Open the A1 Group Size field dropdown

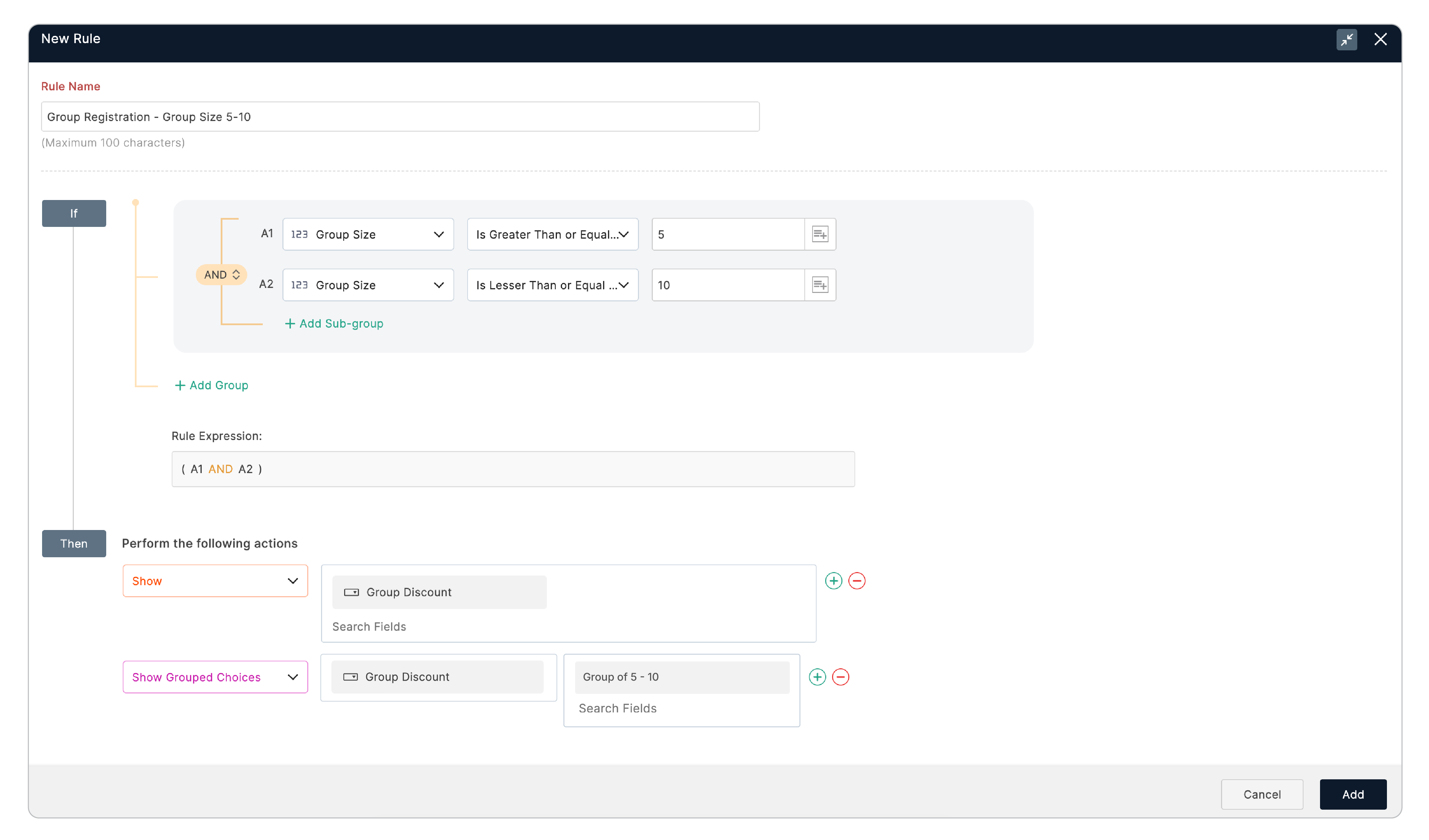(368, 234)
